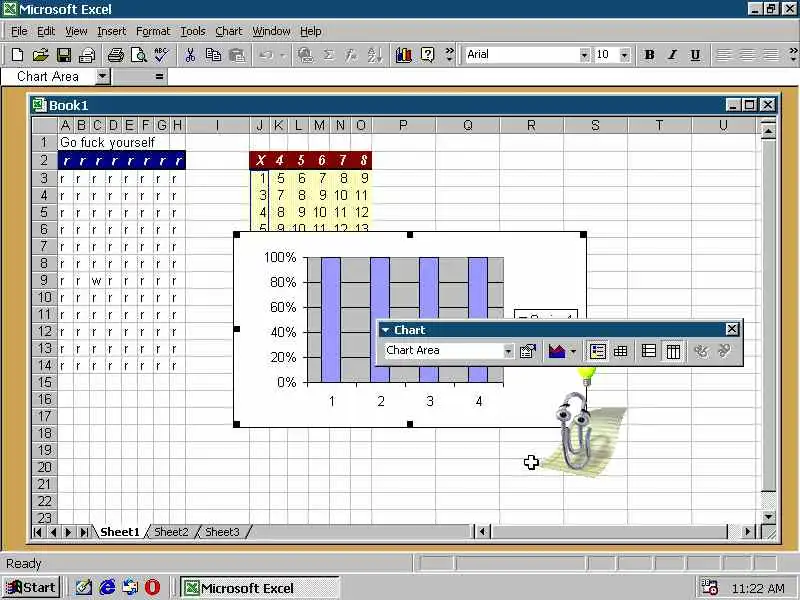Open the Undo history dropdown arrow

coord(283,55)
